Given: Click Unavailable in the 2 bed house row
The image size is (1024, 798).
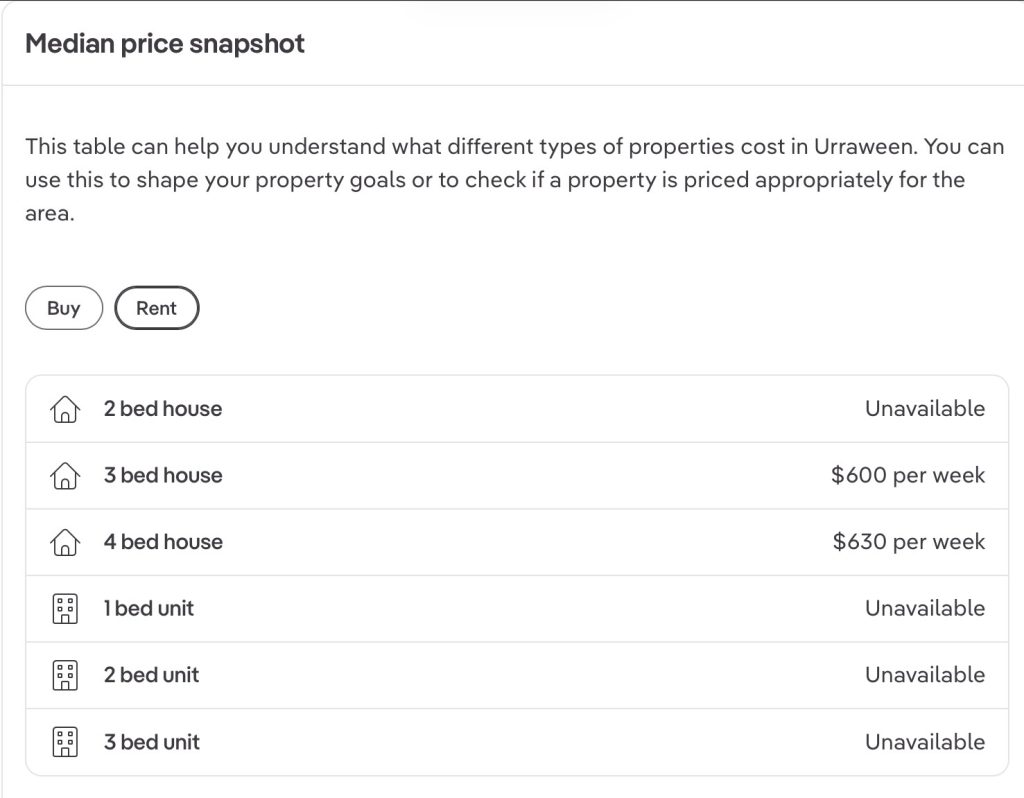Looking at the screenshot, I should (924, 409).
